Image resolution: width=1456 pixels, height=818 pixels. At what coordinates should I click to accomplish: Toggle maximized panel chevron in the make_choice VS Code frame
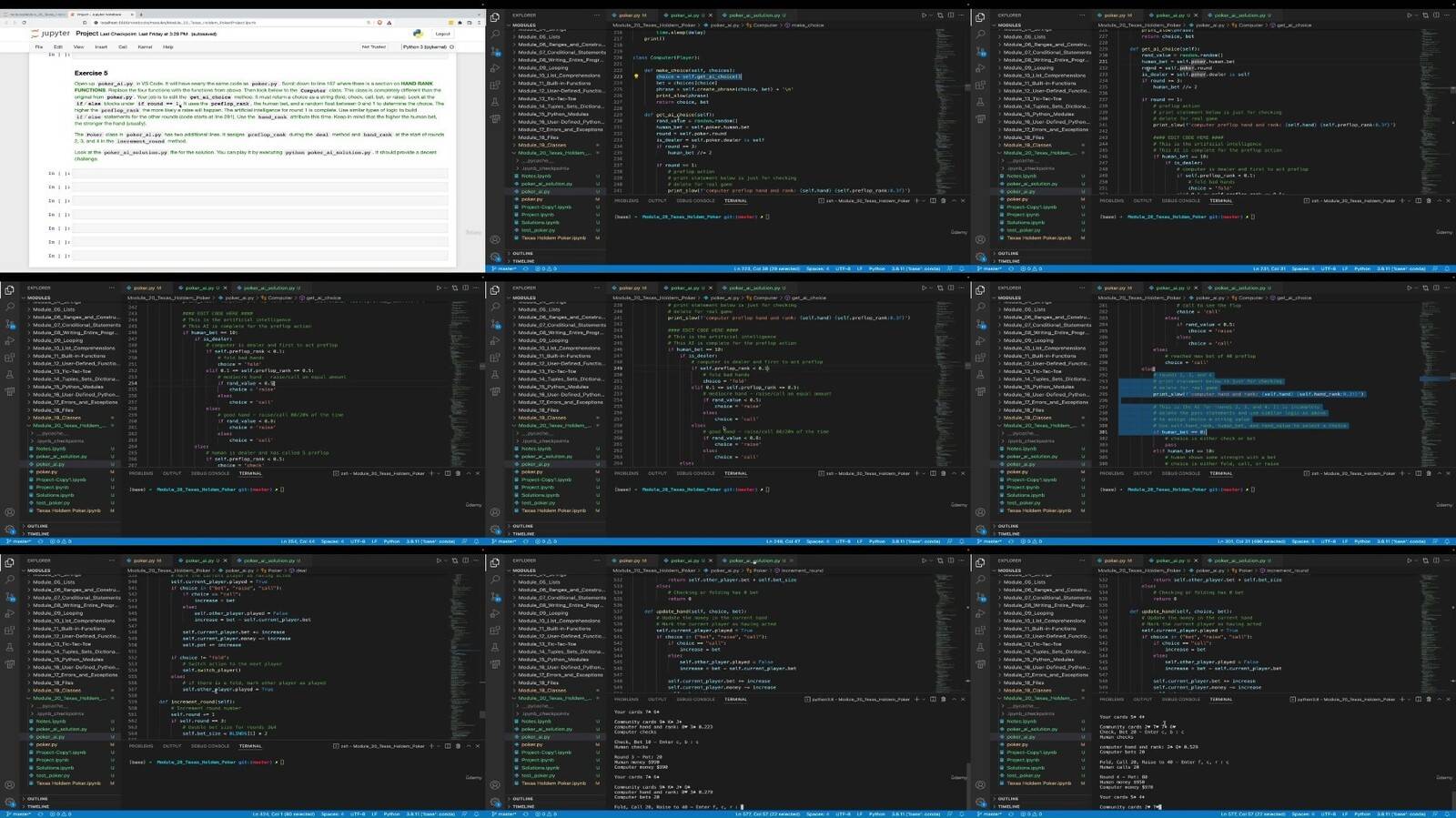tap(954, 200)
